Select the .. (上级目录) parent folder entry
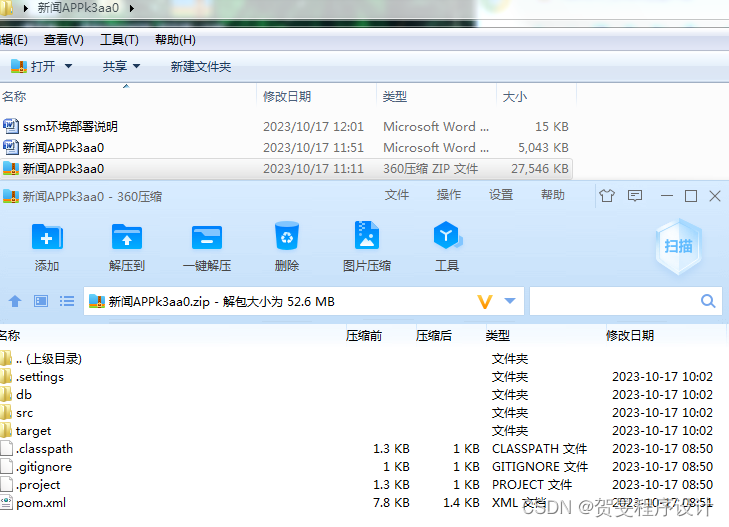729x527 pixels. pos(48,359)
